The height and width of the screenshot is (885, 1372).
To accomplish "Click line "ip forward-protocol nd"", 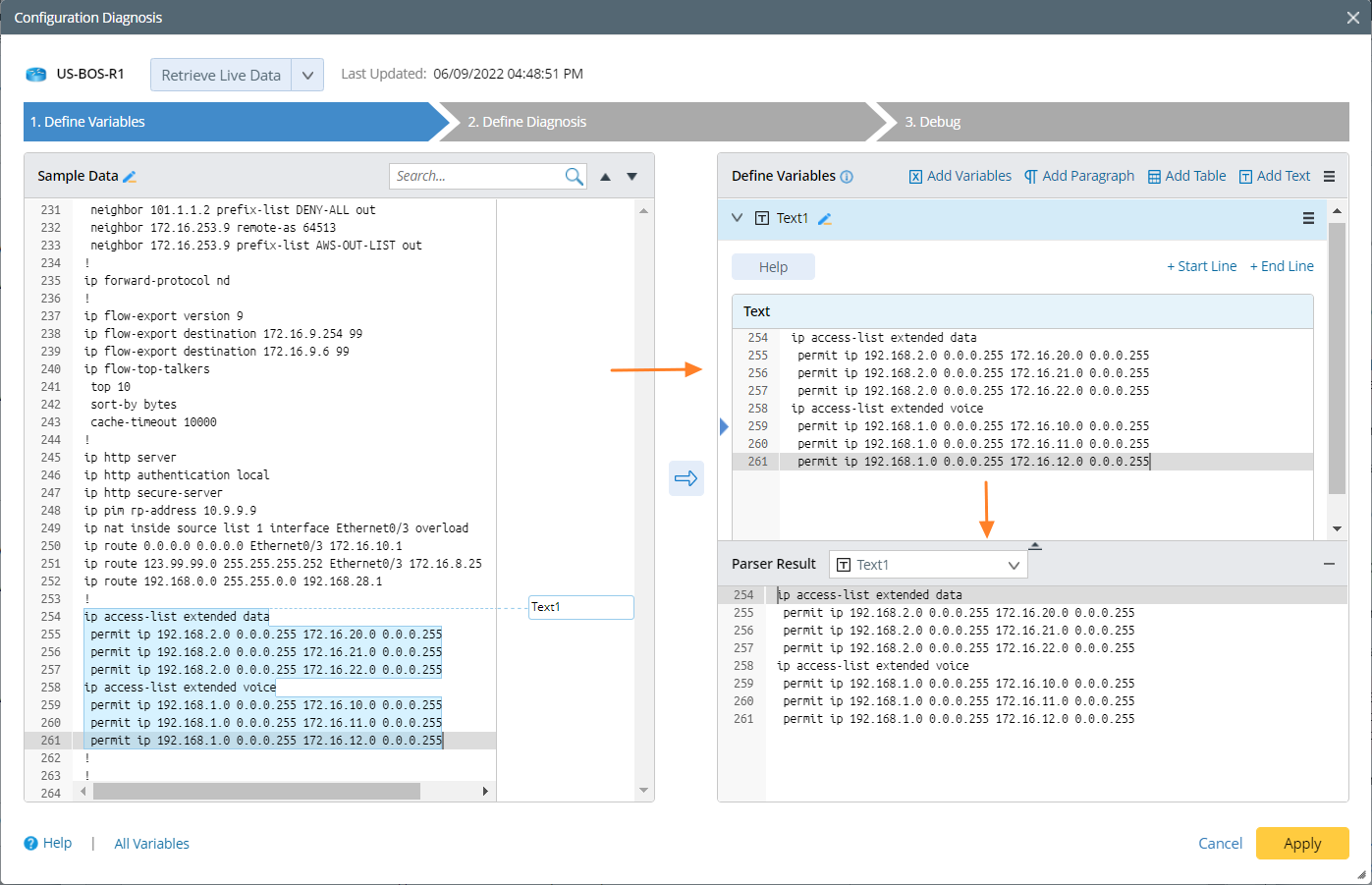I will pos(157,281).
